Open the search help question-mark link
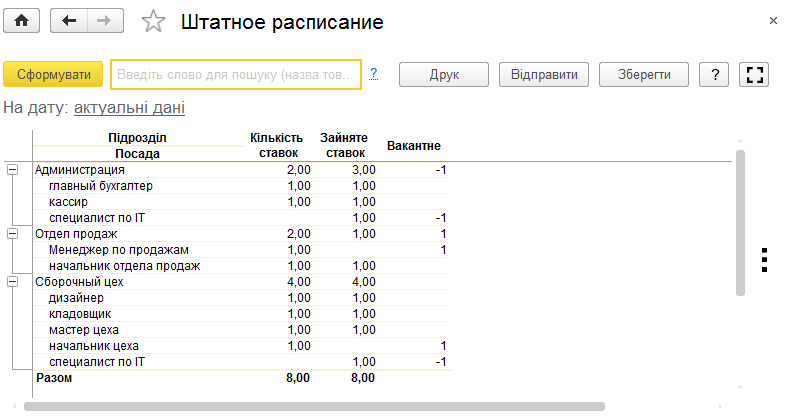Viewport: 785px width, 419px height. (373, 74)
